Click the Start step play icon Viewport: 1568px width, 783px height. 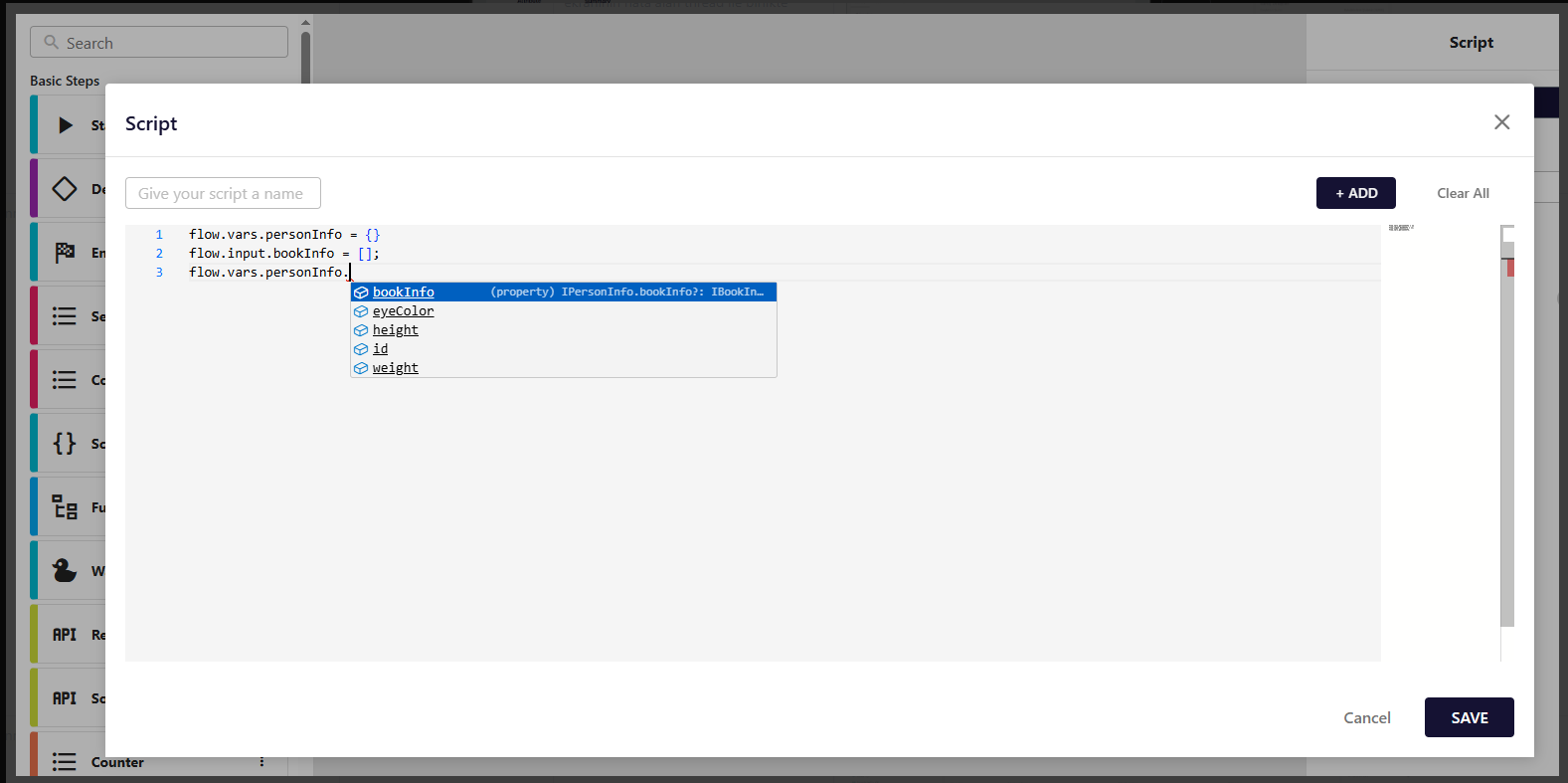point(66,125)
